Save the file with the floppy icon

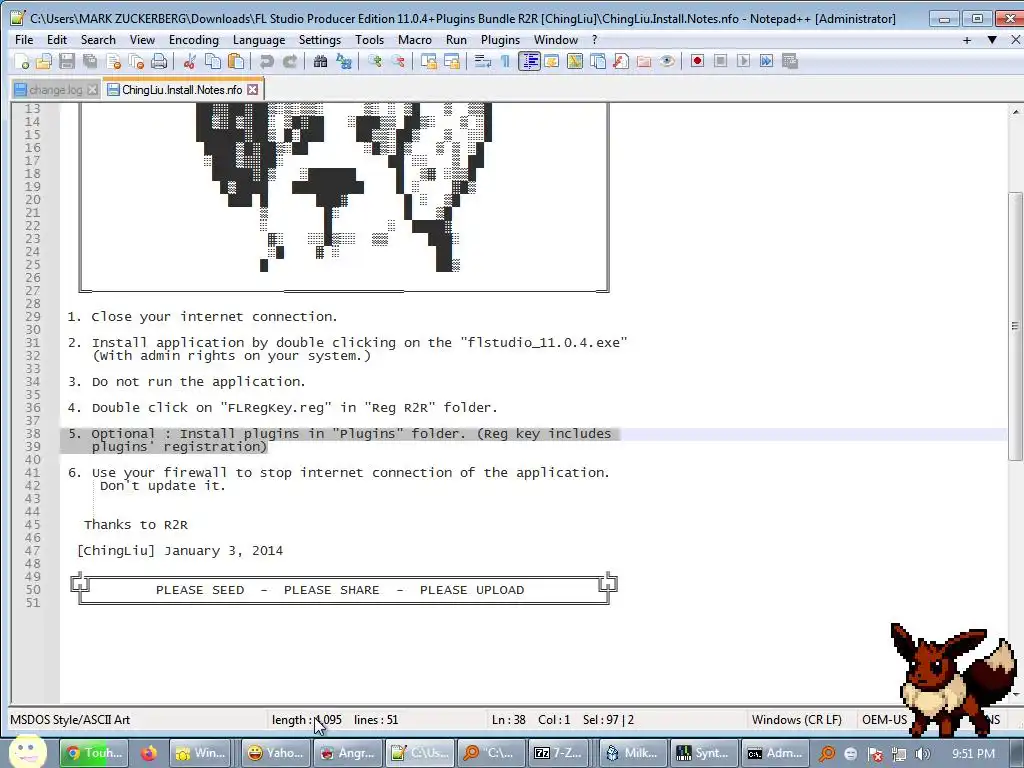(67, 61)
